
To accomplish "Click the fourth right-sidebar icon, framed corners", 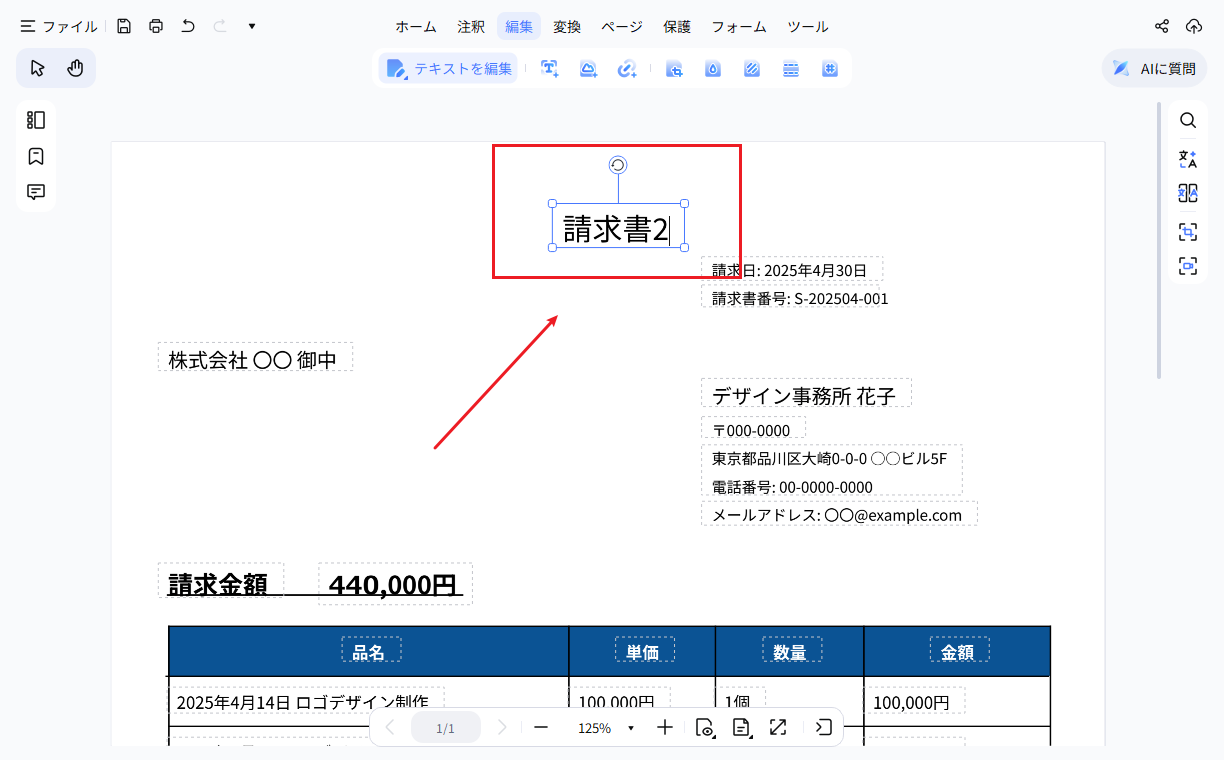I will (x=1188, y=231).
